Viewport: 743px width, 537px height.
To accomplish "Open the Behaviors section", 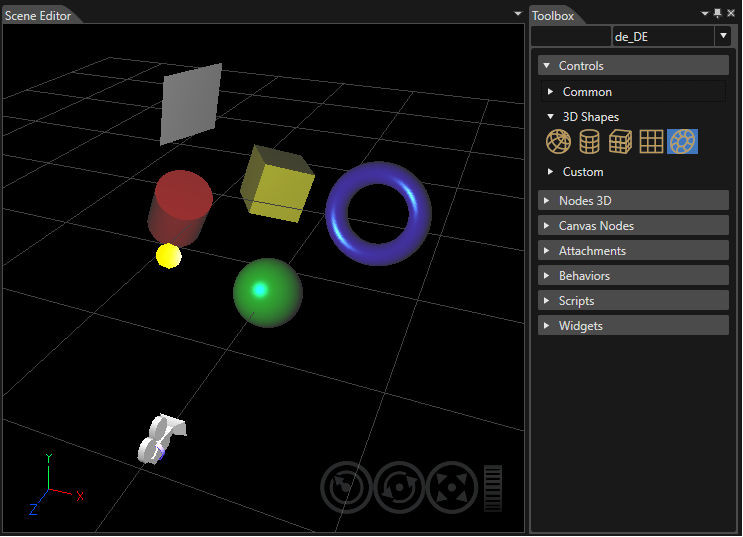I will pyautogui.click(x=634, y=275).
